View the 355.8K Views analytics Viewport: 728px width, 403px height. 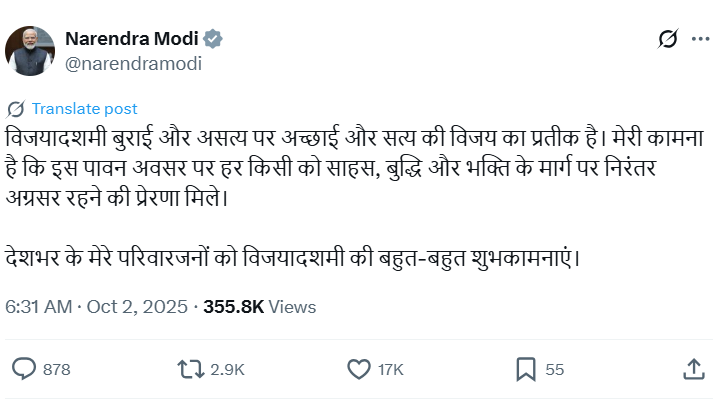click(259, 307)
